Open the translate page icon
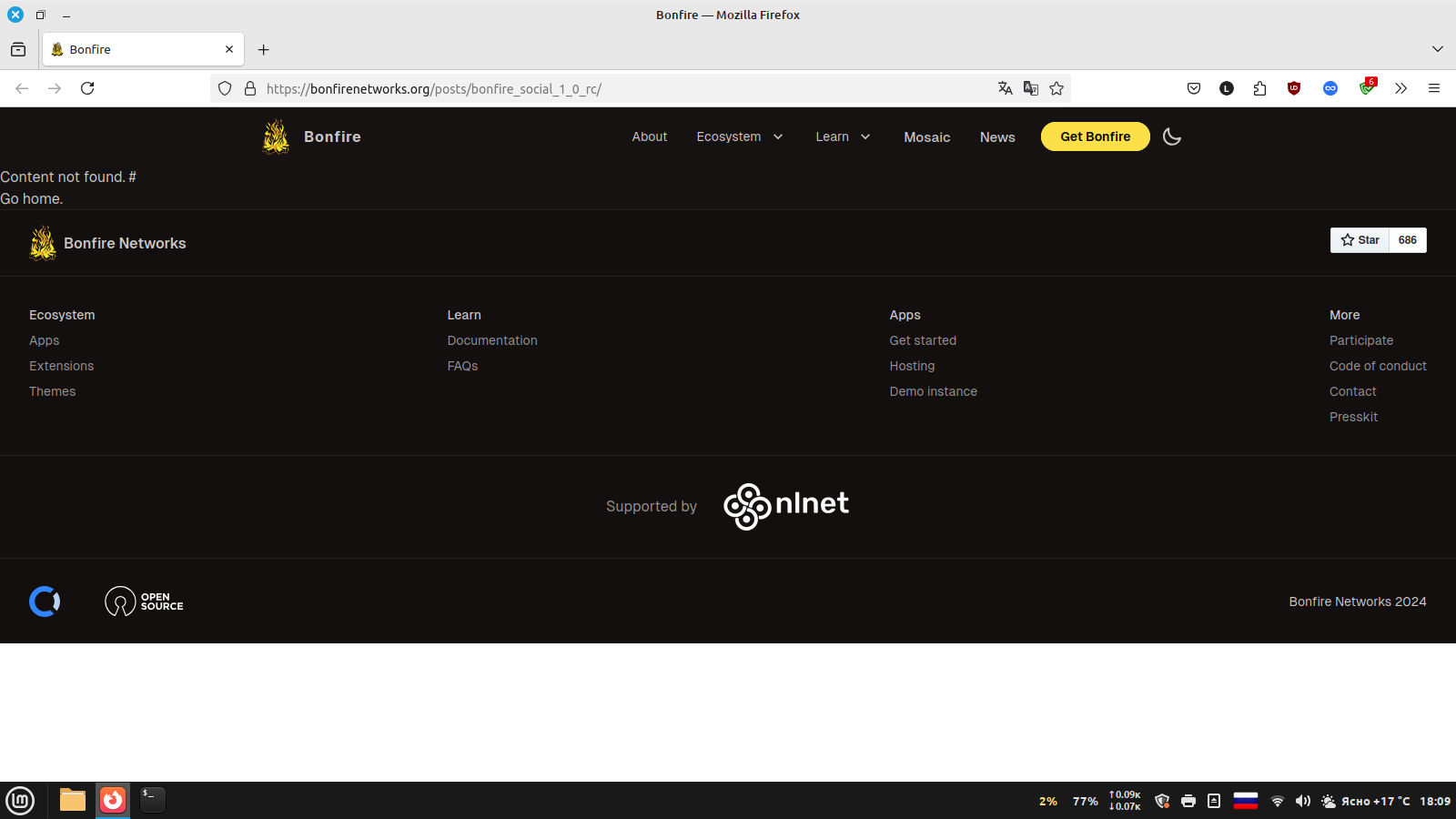The width and height of the screenshot is (1456, 819). (1005, 88)
